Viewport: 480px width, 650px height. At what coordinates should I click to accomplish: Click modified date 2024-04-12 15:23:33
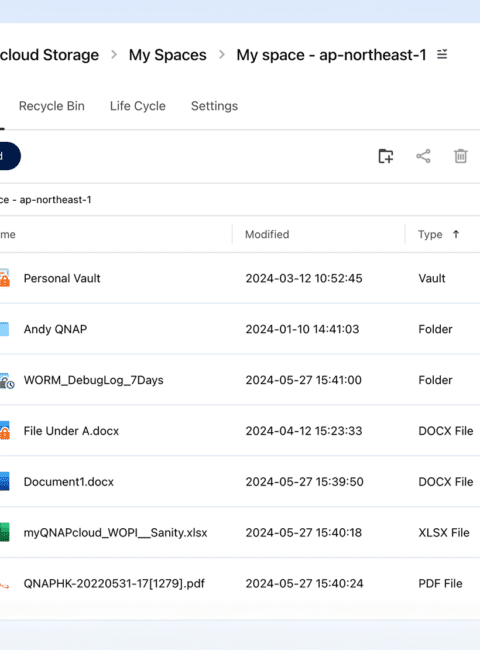pos(304,431)
